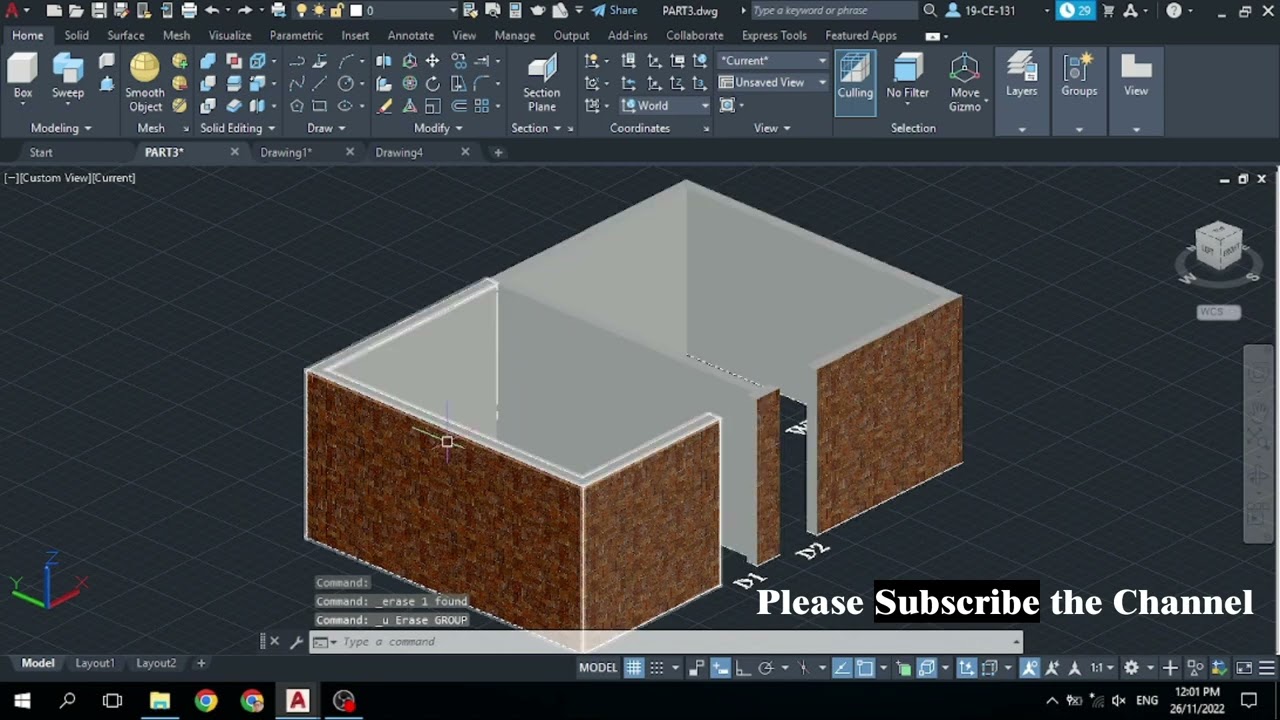Toggle 2D object snap in status bar
Viewport: 1280px width, 720px height.
click(865, 668)
